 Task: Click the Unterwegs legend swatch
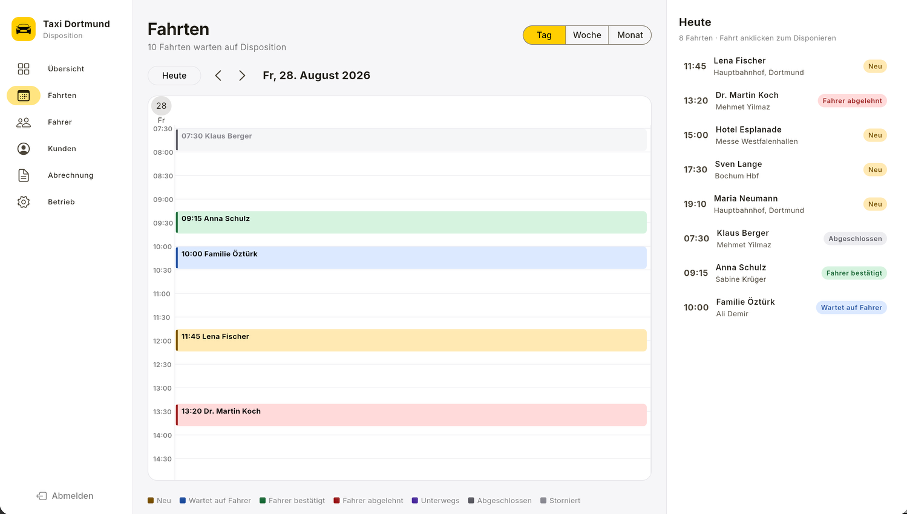pyautogui.click(x=415, y=501)
